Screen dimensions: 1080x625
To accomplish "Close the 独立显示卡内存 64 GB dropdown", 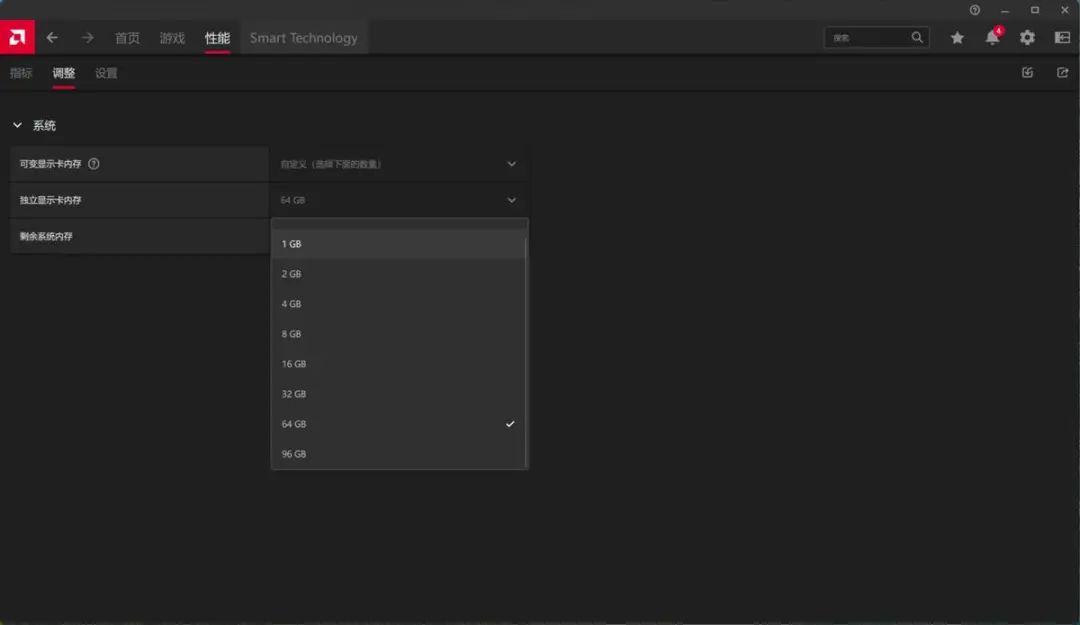I will click(399, 200).
